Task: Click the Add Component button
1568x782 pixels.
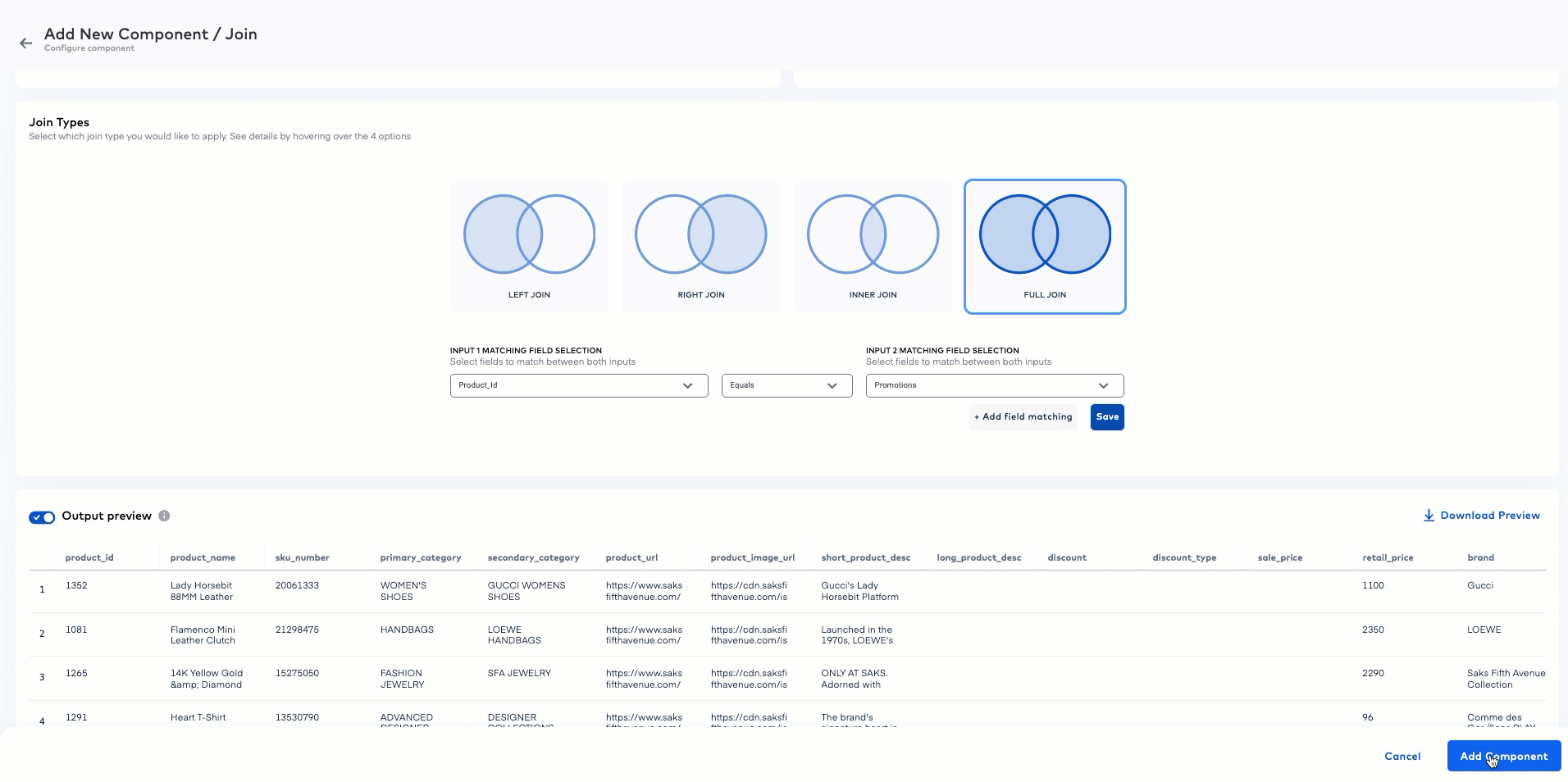Action: tap(1503, 756)
